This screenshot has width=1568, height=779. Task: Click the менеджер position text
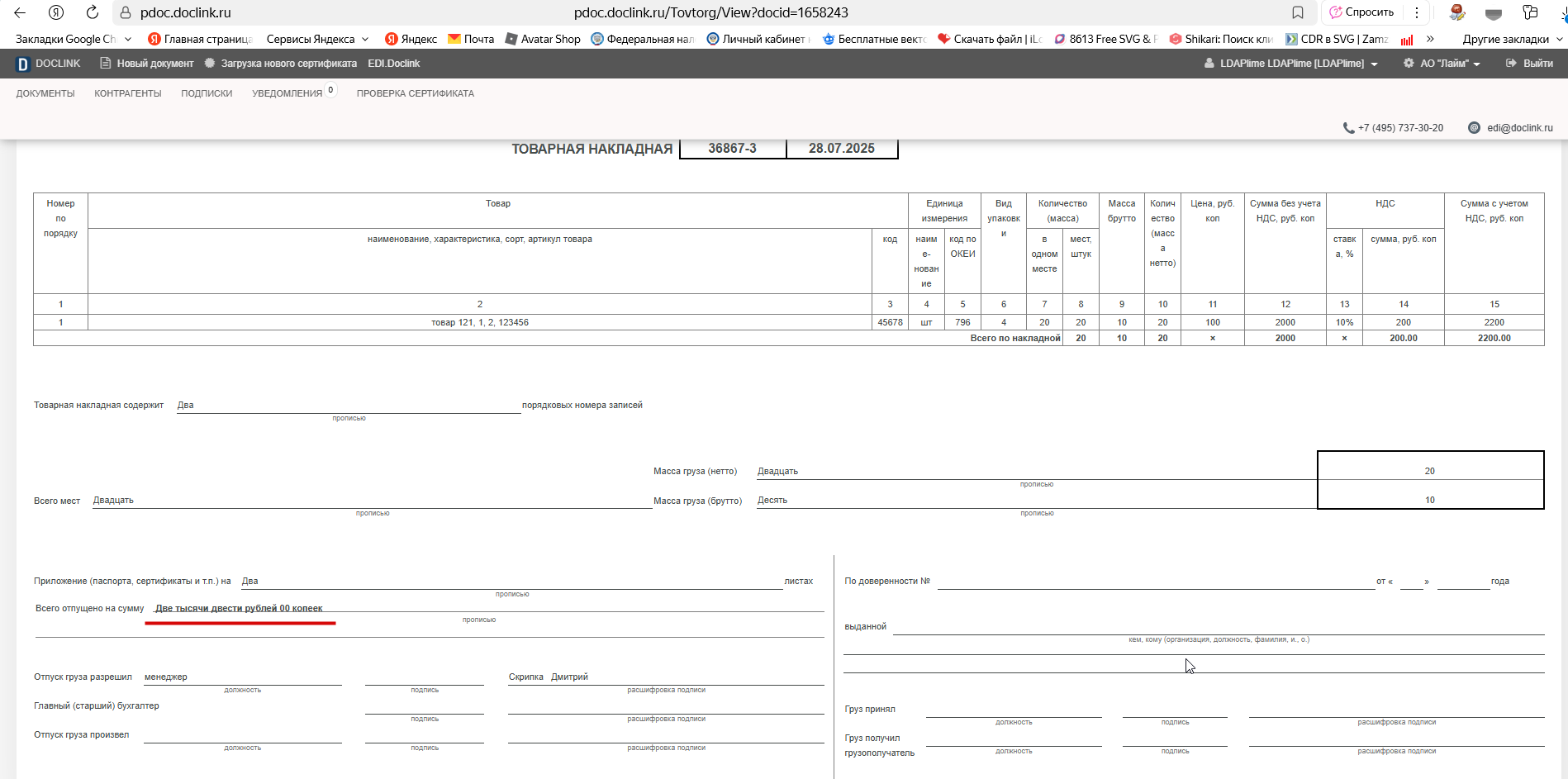[x=166, y=677]
